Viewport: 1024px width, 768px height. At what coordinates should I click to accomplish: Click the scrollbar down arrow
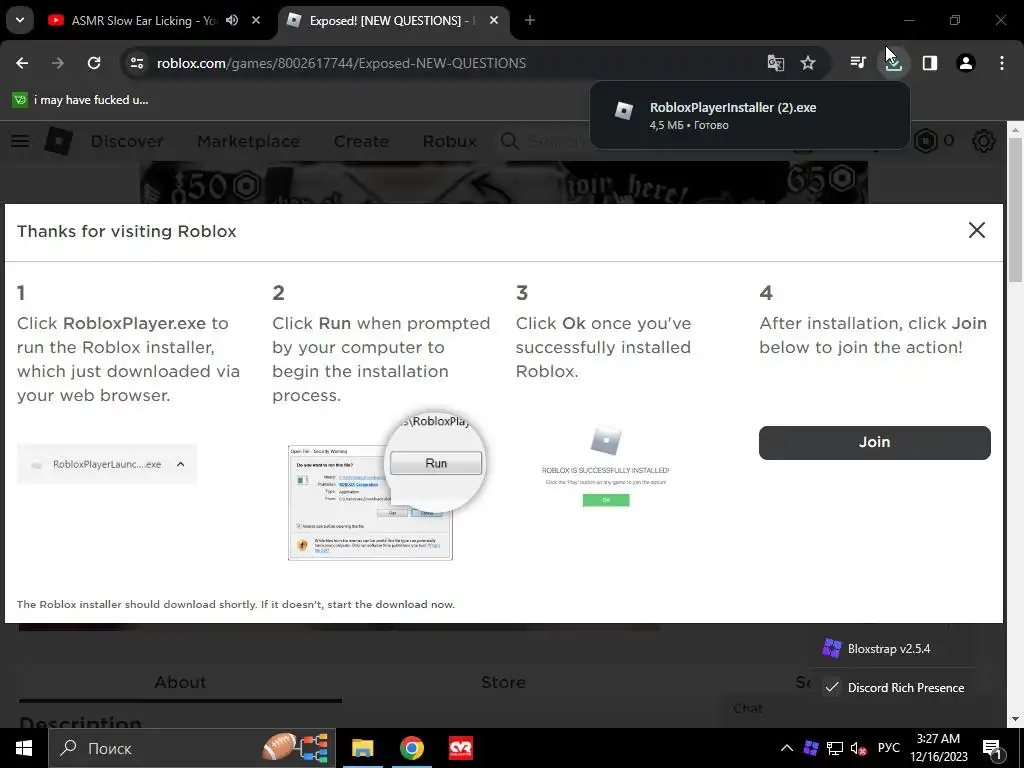coord(1016,719)
